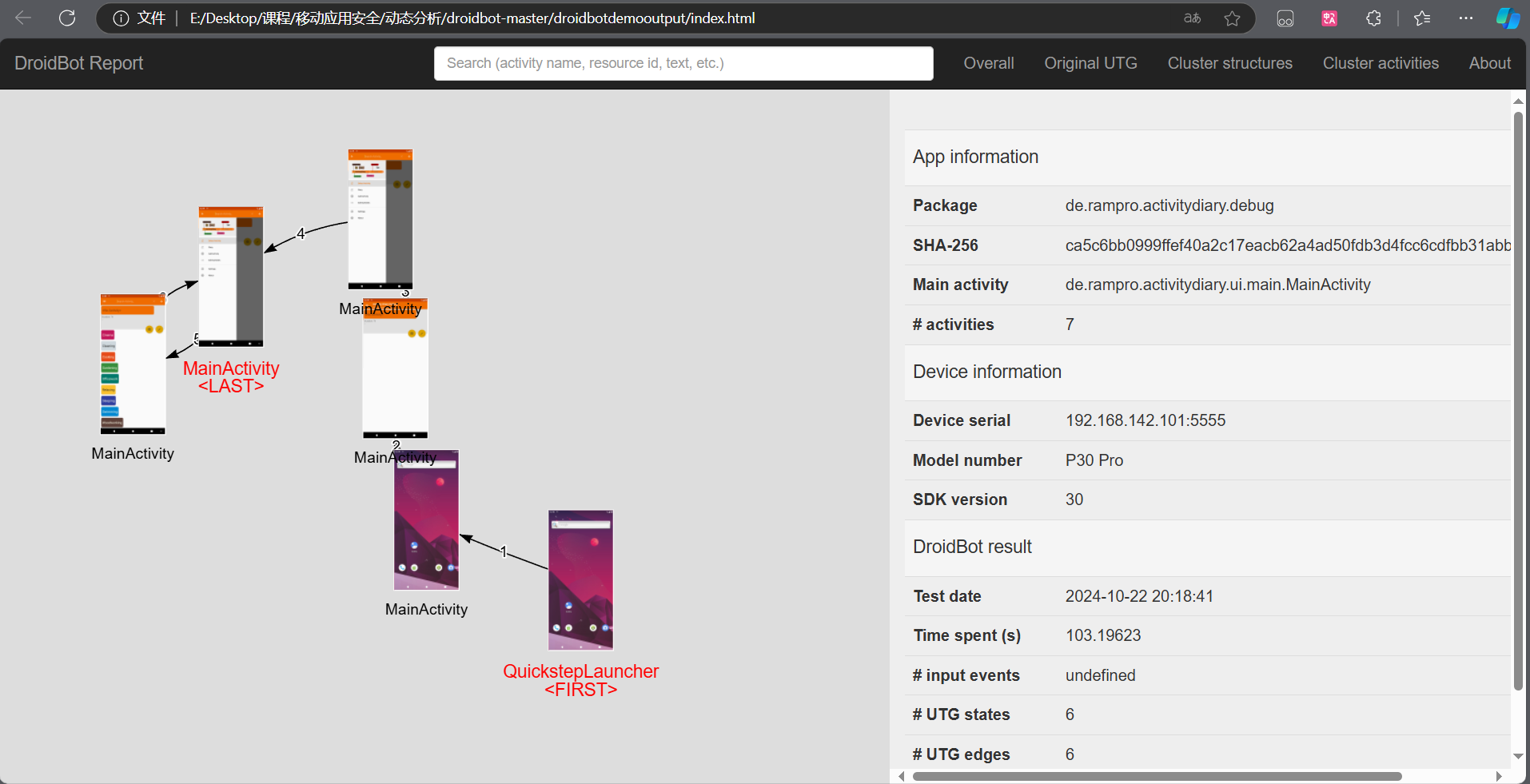Click the read aloud icon in address bar
The width and height of the screenshot is (1530, 784).
click(1192, 18)
